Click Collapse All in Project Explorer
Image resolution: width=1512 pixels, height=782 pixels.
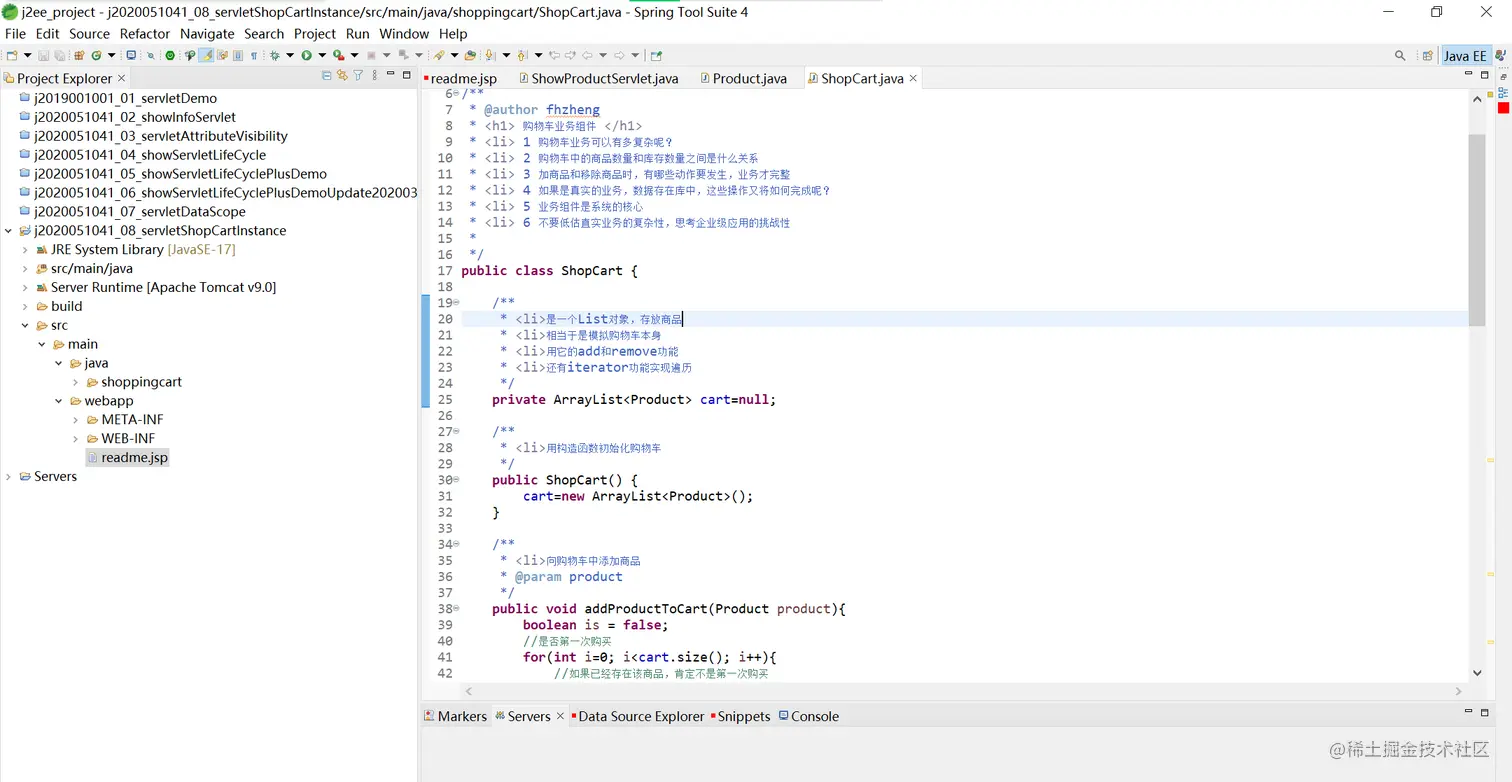point(326,75)
